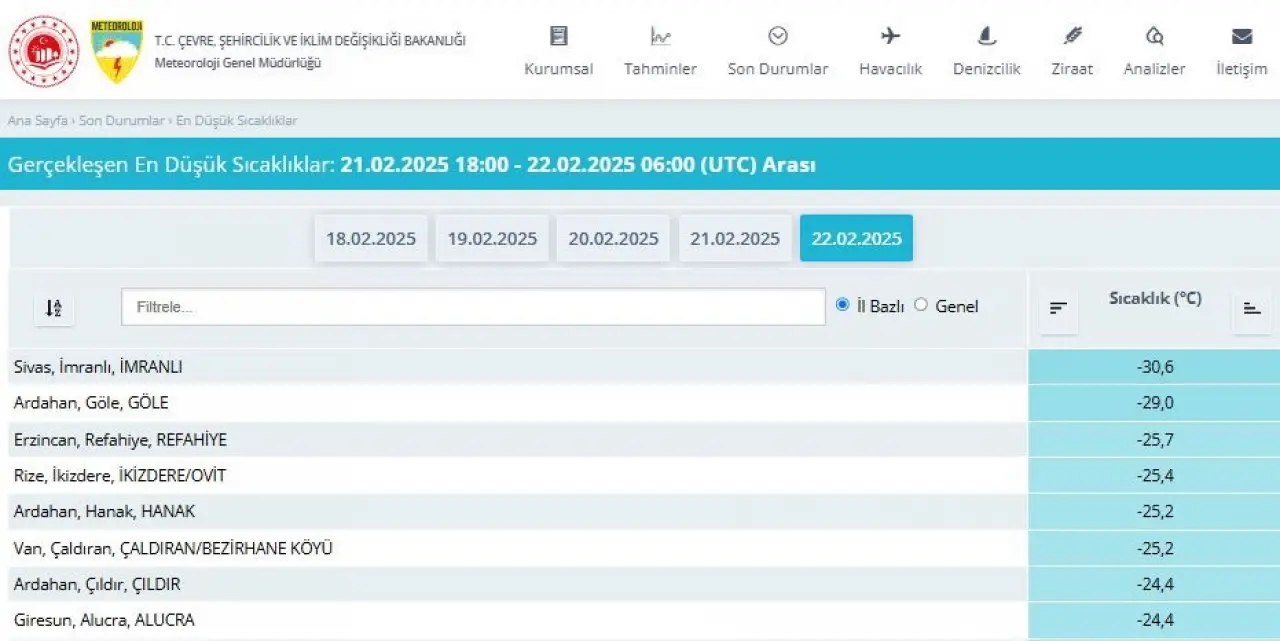Expand the Son Durumlar menu
This screenshot has height=641, width=1280.
point(777,52)
